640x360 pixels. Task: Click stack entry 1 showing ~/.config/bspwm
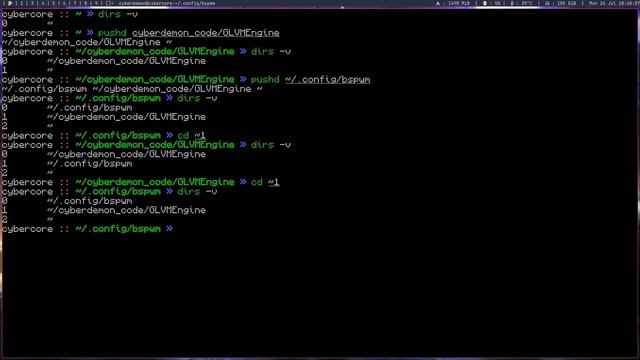point(89,163)
